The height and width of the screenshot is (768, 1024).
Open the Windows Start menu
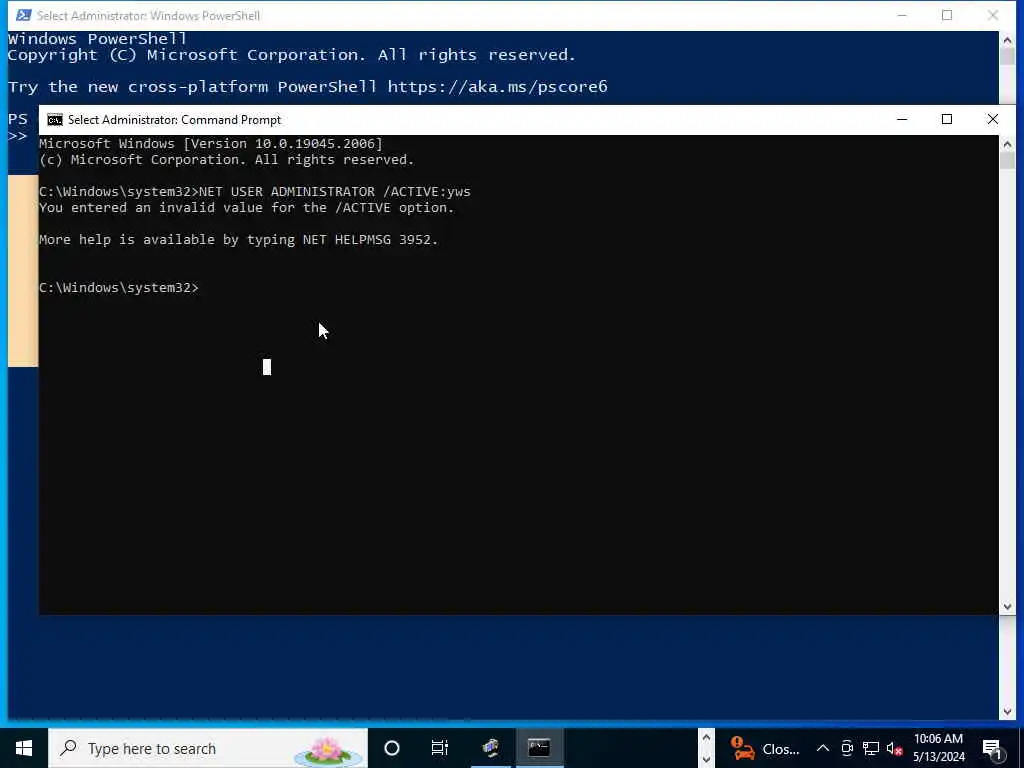point(24,748)
